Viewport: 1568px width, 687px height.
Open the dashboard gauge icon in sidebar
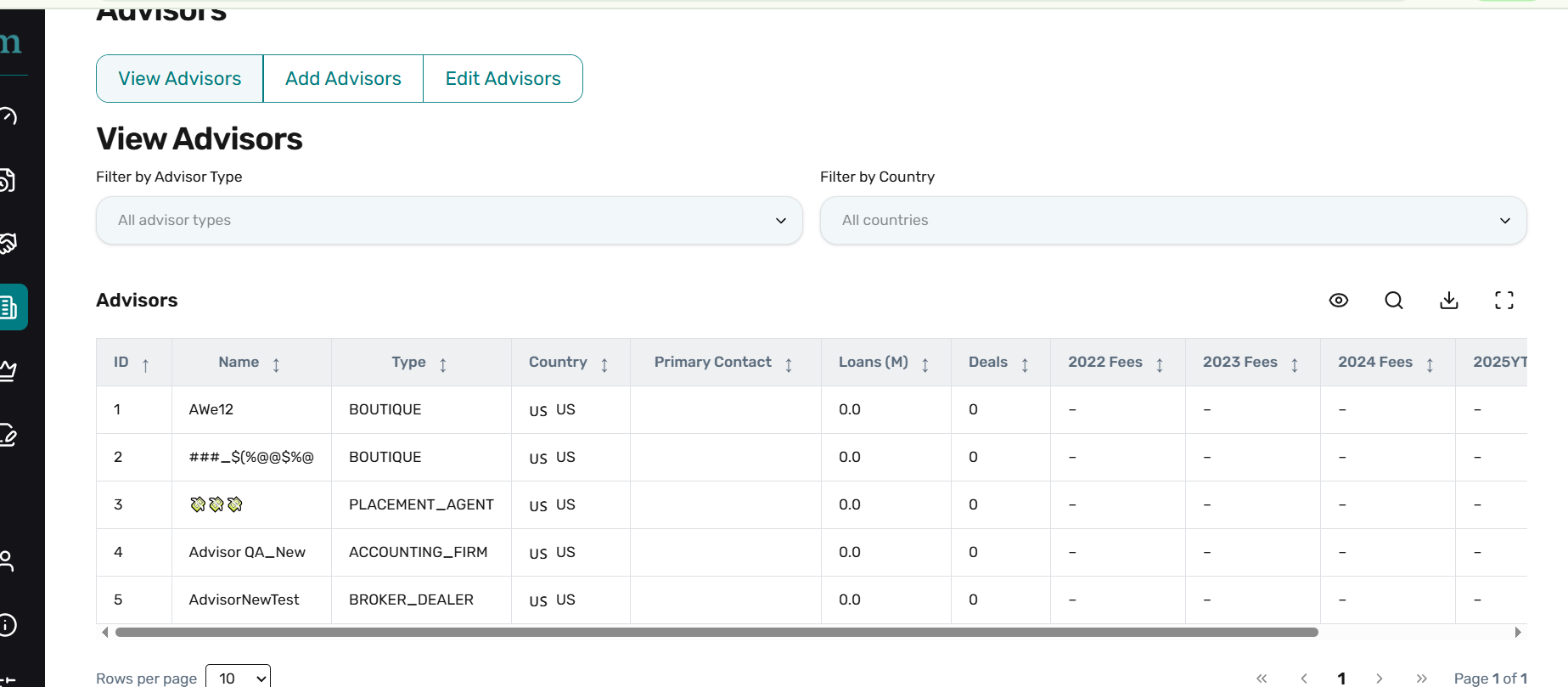[8, 116]
